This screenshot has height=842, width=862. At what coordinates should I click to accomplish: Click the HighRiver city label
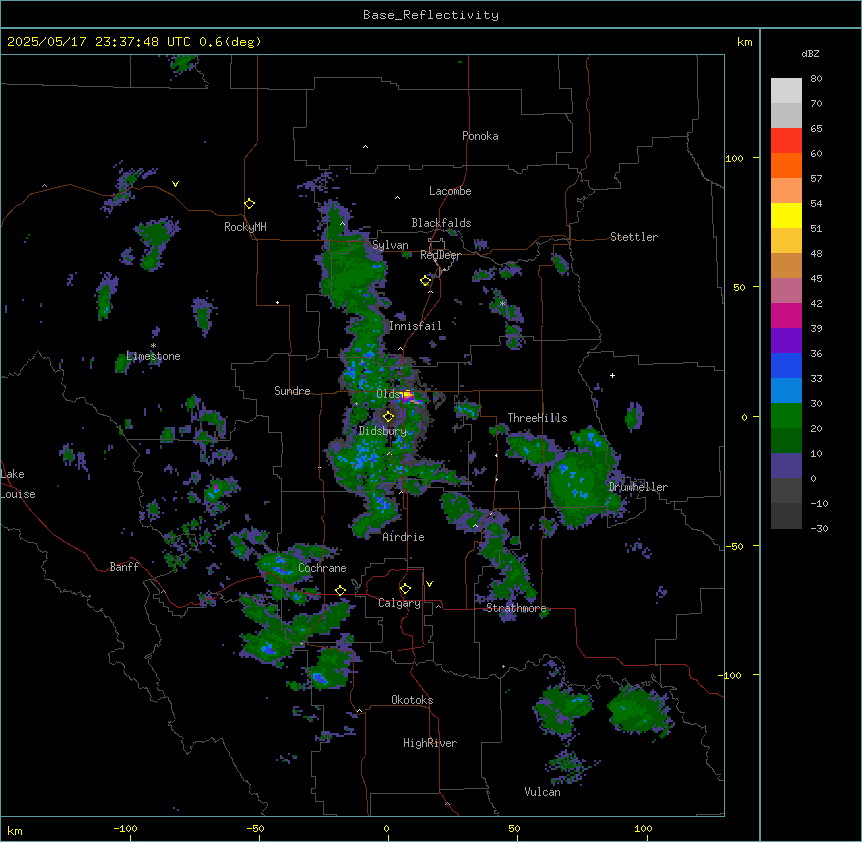click(430, 743)
